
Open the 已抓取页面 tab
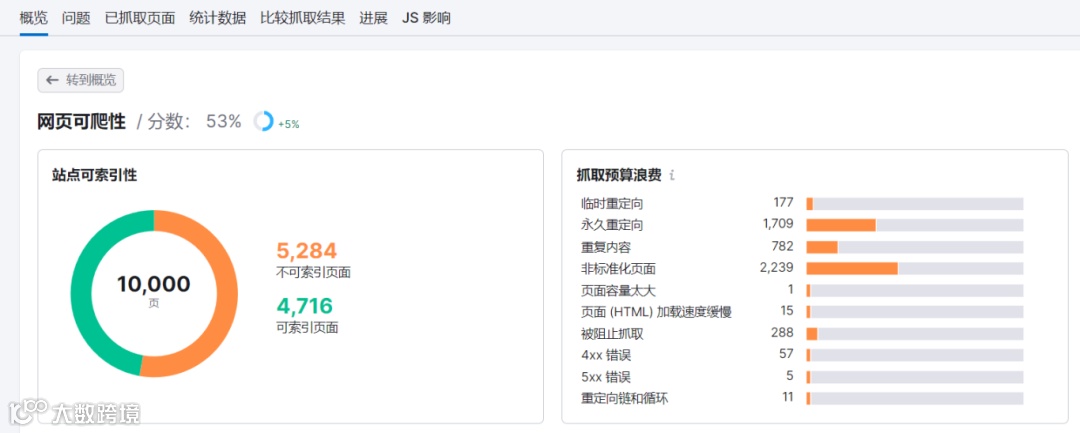(140, 18)
